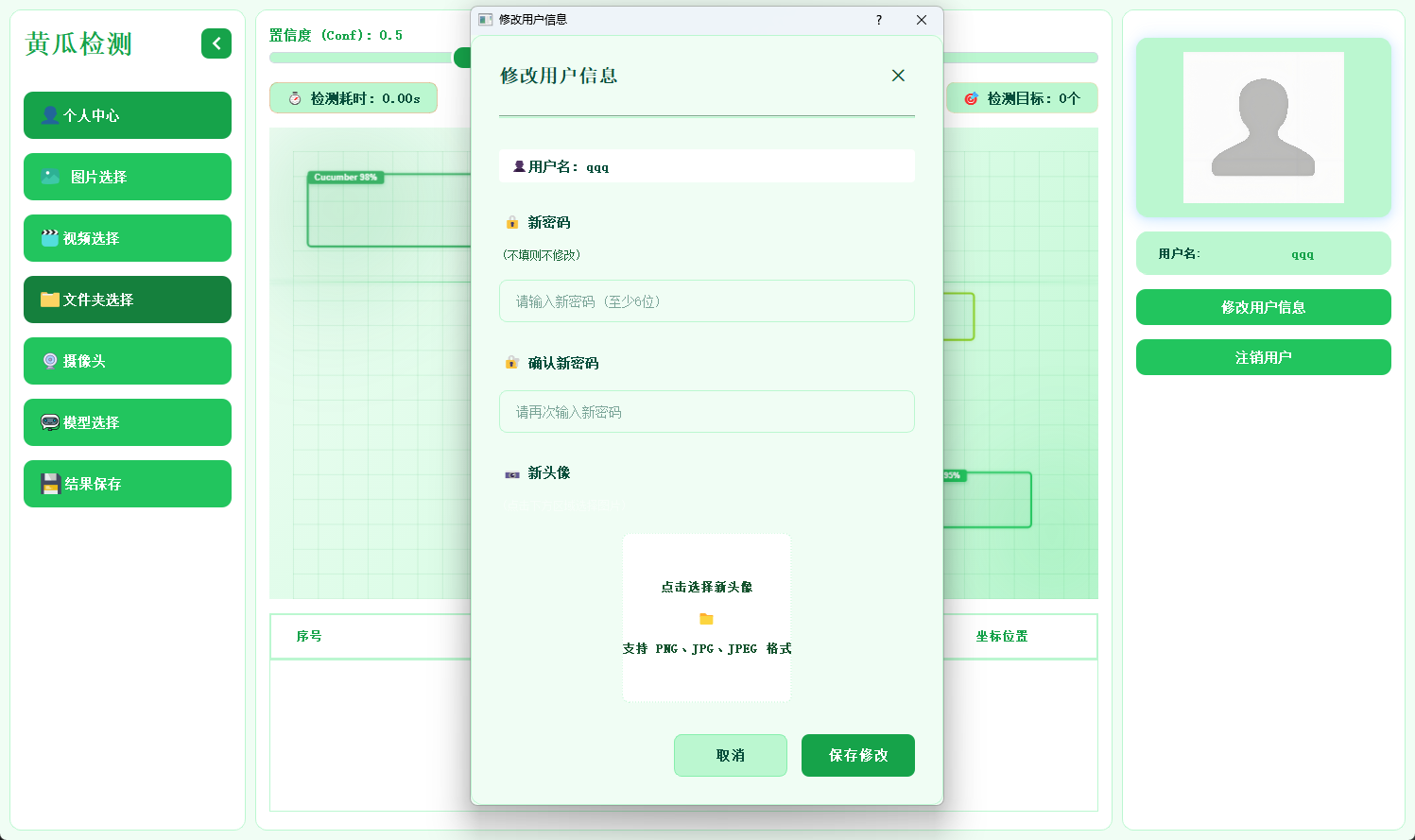Focus the 请再次输入新密码 input field
The height and width of the screenshot is (840, 1415).
(707, 412)
